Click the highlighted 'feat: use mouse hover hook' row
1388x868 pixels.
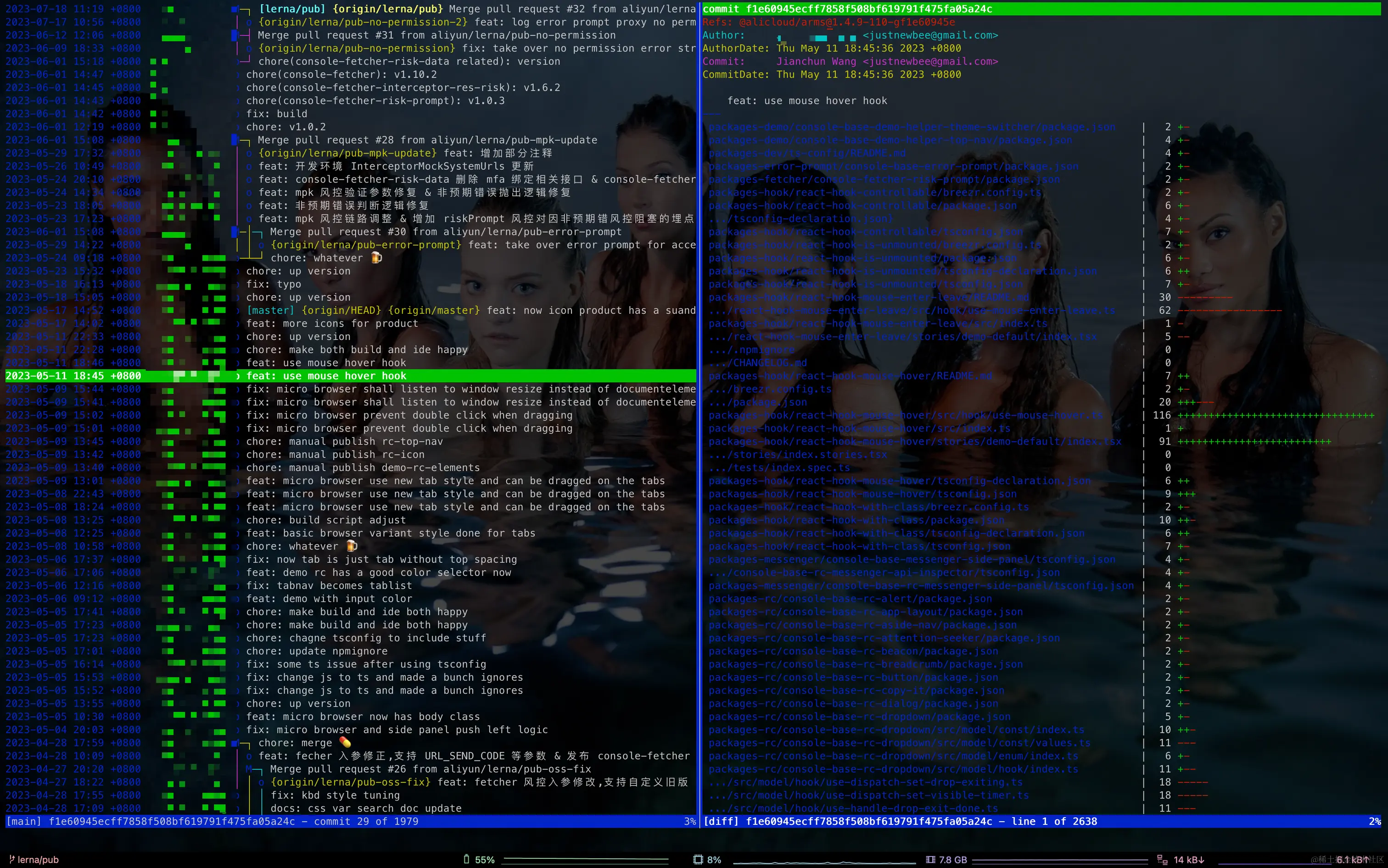point(326,376)
